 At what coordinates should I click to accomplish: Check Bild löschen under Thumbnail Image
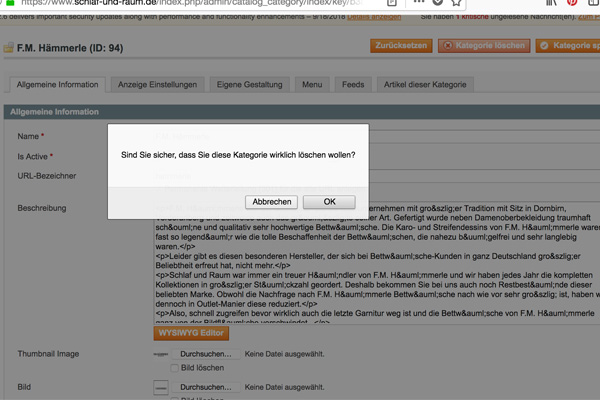(x=176, y=368)
